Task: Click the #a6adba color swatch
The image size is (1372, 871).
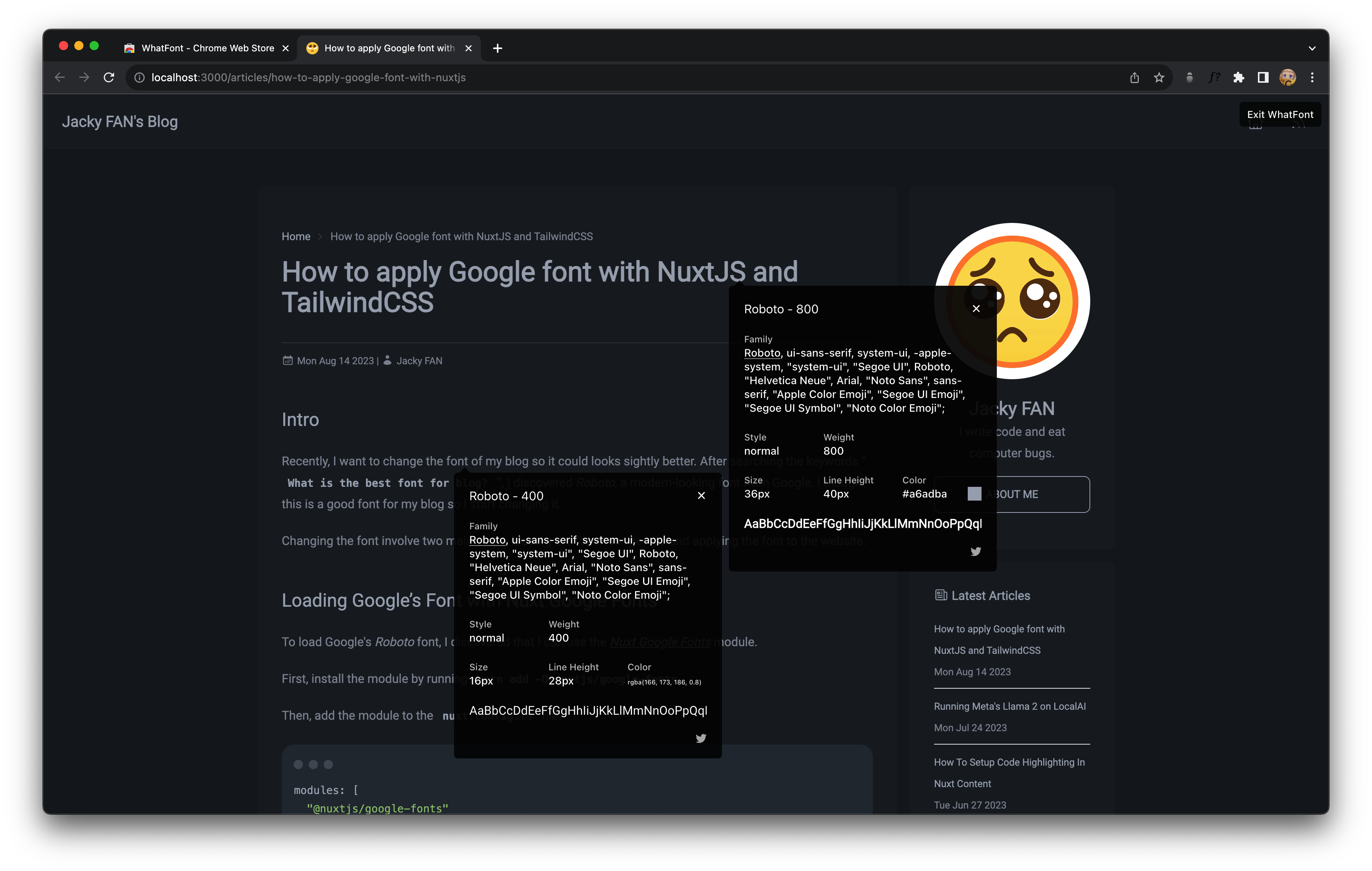Action: click(x=974, y=494)
